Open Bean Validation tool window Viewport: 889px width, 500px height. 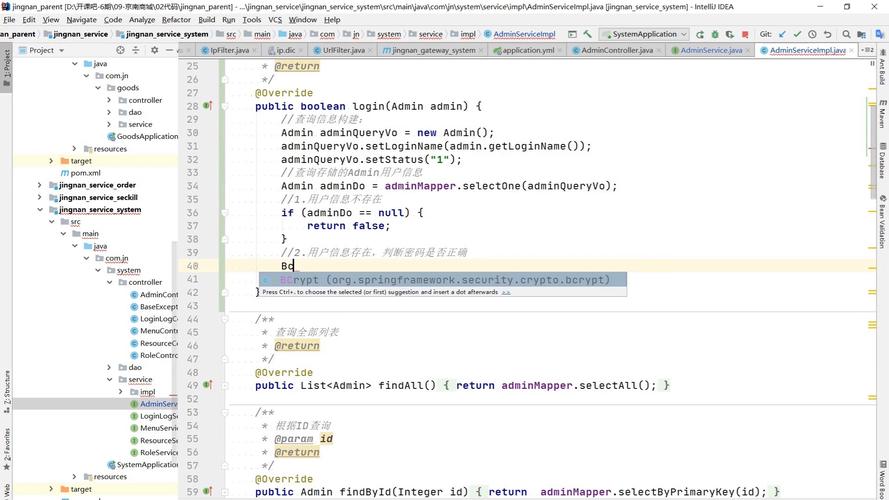[882, 221]
